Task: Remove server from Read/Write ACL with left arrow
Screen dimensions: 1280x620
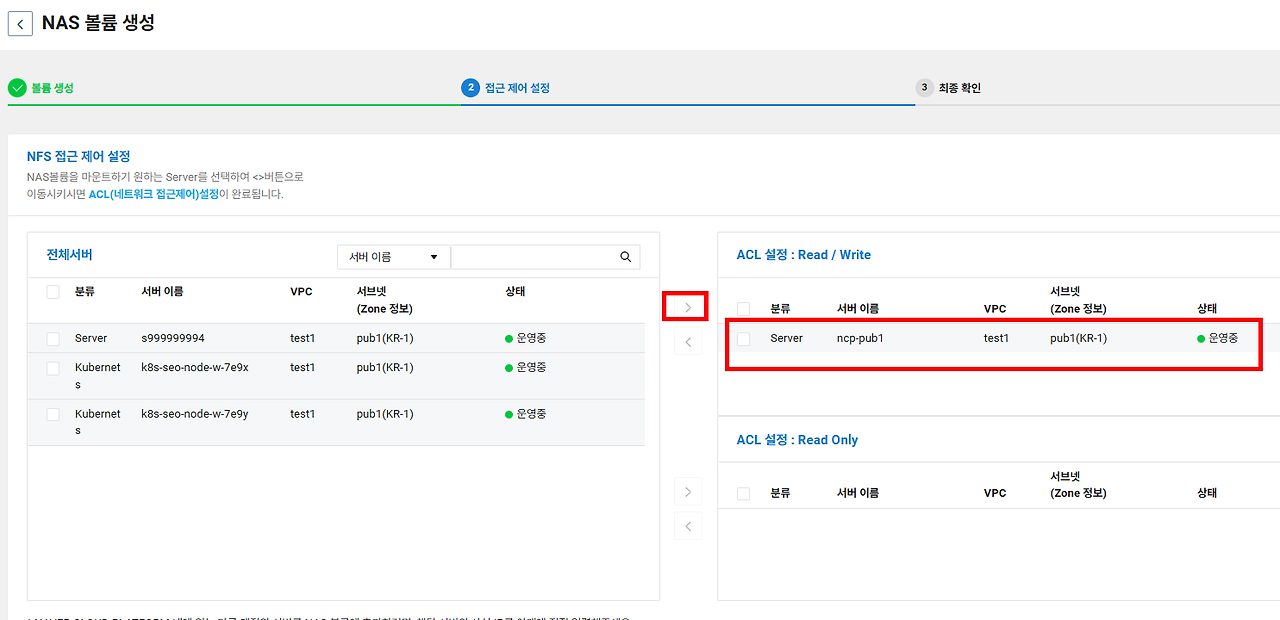Action: [687, 343]
